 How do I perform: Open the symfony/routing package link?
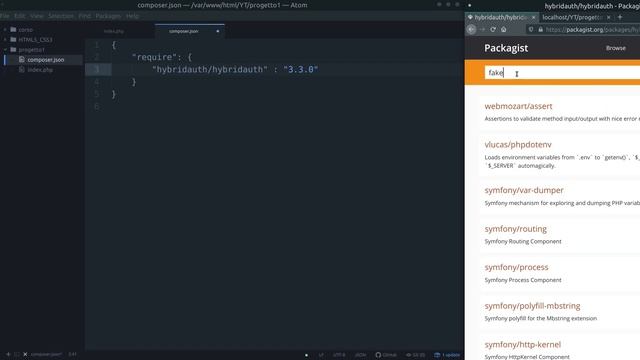coord(516,229)
